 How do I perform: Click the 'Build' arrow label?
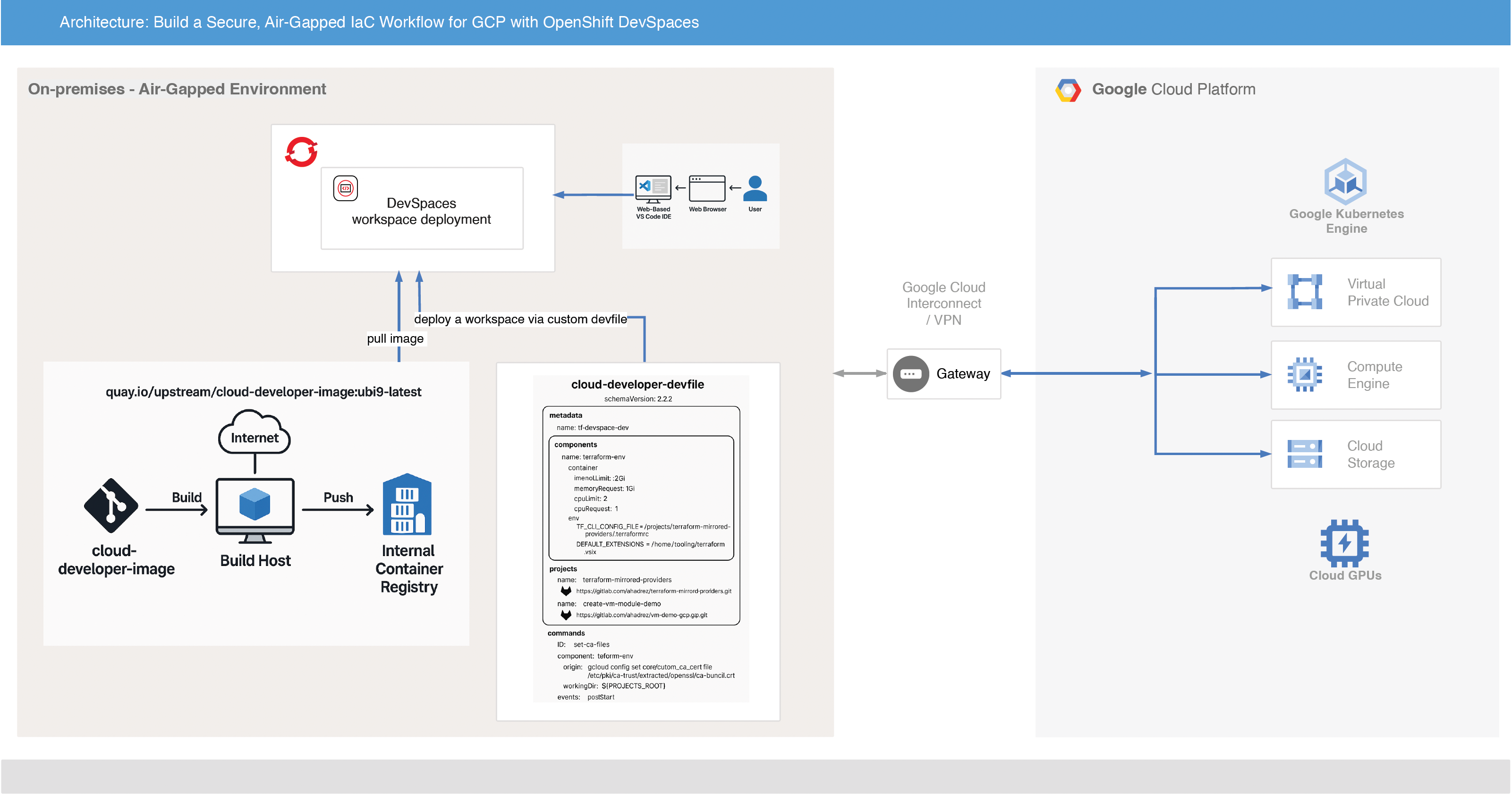click(x=187, y=497)
